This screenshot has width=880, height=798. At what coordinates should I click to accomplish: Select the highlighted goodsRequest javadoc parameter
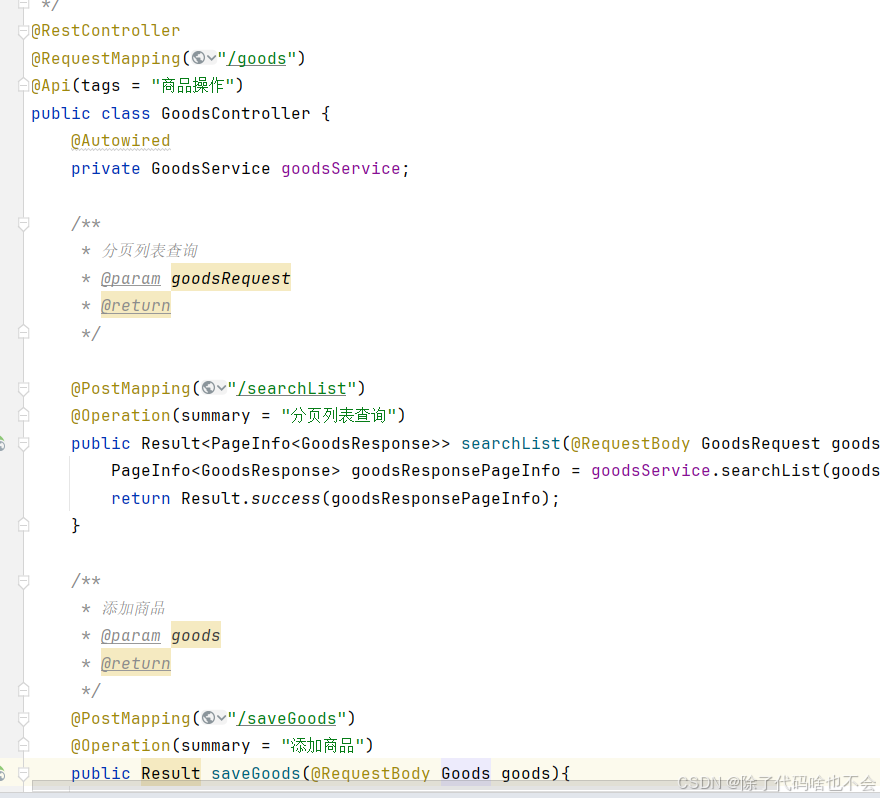click(230, 278)
